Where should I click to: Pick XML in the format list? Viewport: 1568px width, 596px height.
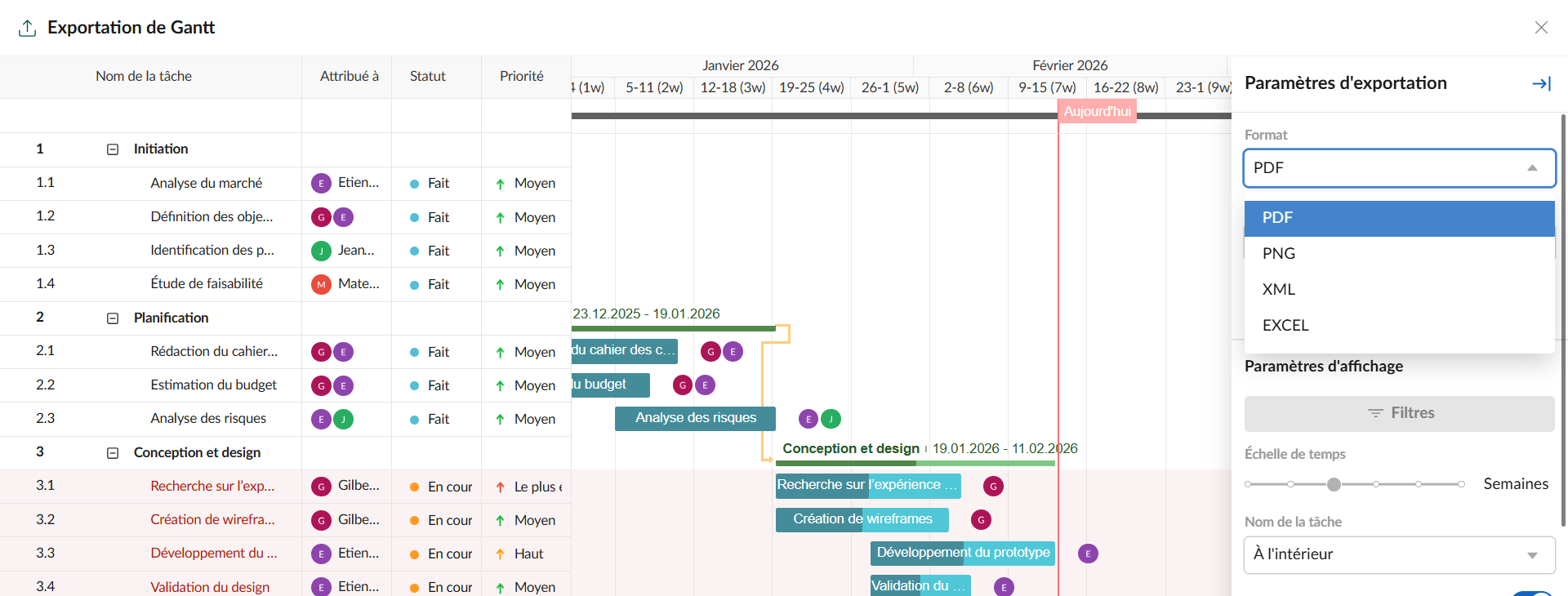click(x=1279, y=290)
